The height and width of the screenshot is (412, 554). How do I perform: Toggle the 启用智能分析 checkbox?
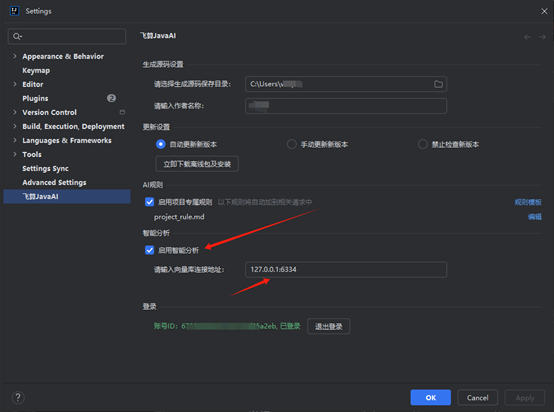point(149,250)
